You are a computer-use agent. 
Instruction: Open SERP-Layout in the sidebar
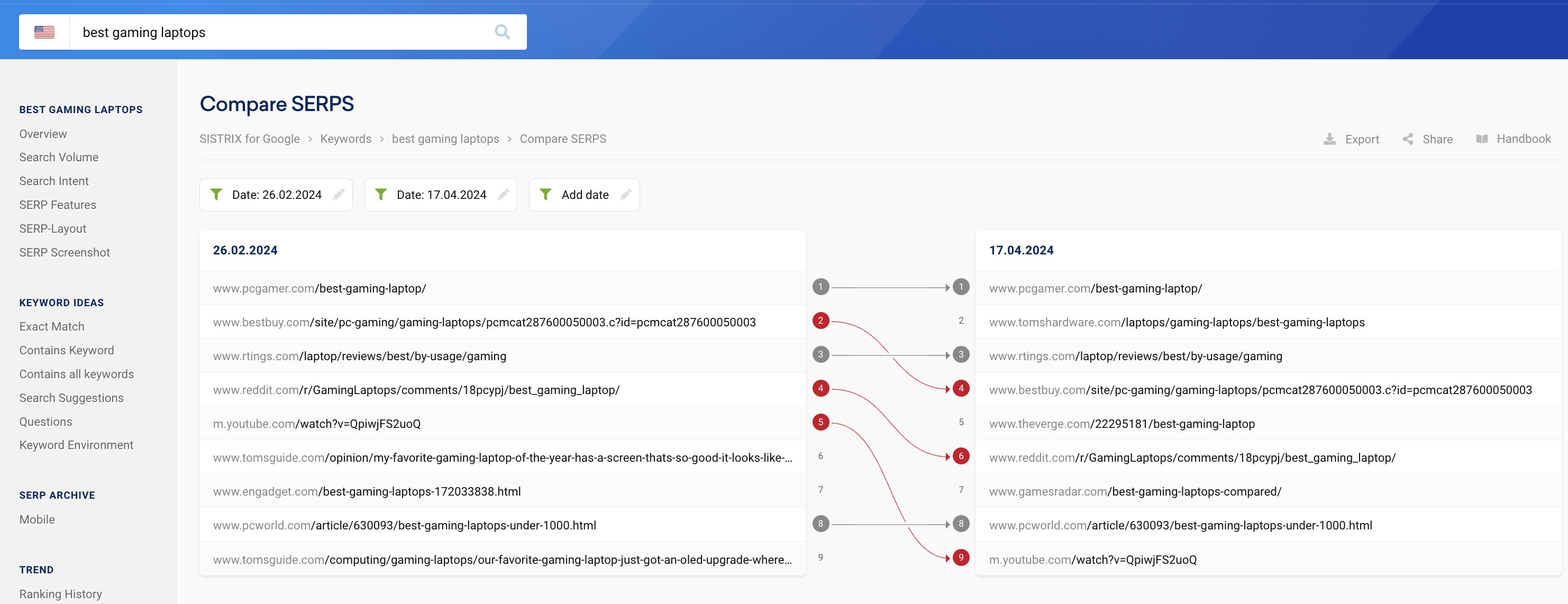pyautogui.click(x=53, y=228)
